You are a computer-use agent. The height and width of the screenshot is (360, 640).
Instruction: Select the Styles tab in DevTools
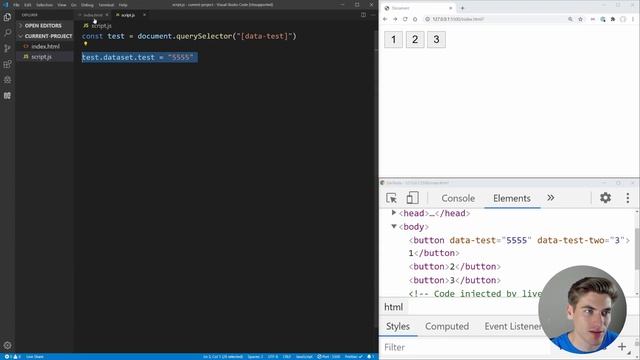click(x=398, y=327)
